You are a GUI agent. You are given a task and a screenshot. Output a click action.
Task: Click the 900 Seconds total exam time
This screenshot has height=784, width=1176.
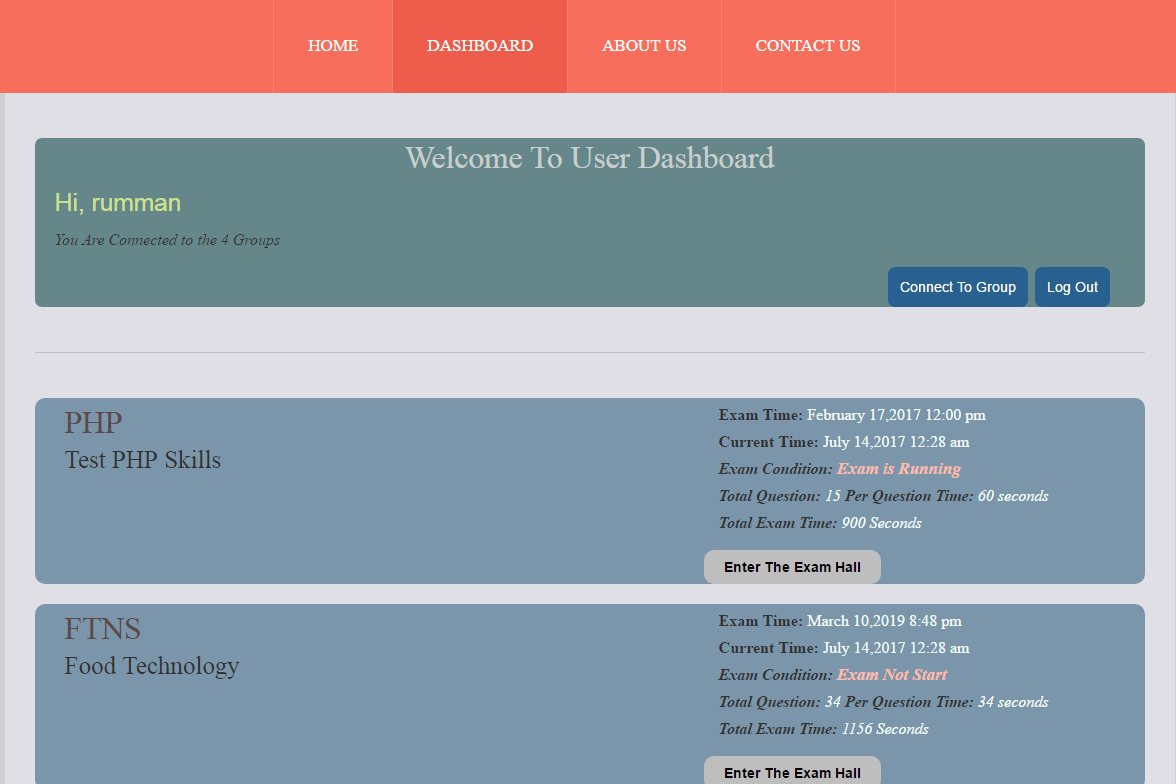tap(881, 523)
